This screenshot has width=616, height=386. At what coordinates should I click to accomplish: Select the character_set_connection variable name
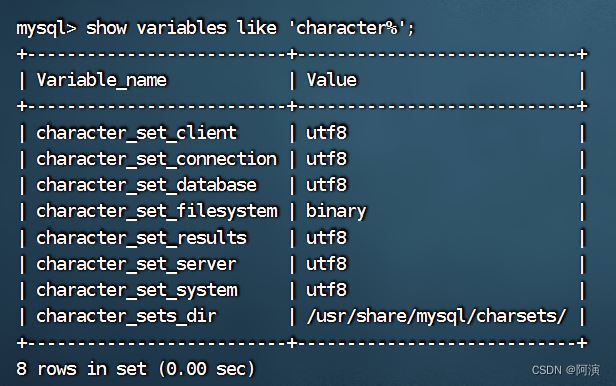click(x=157, y=159)
